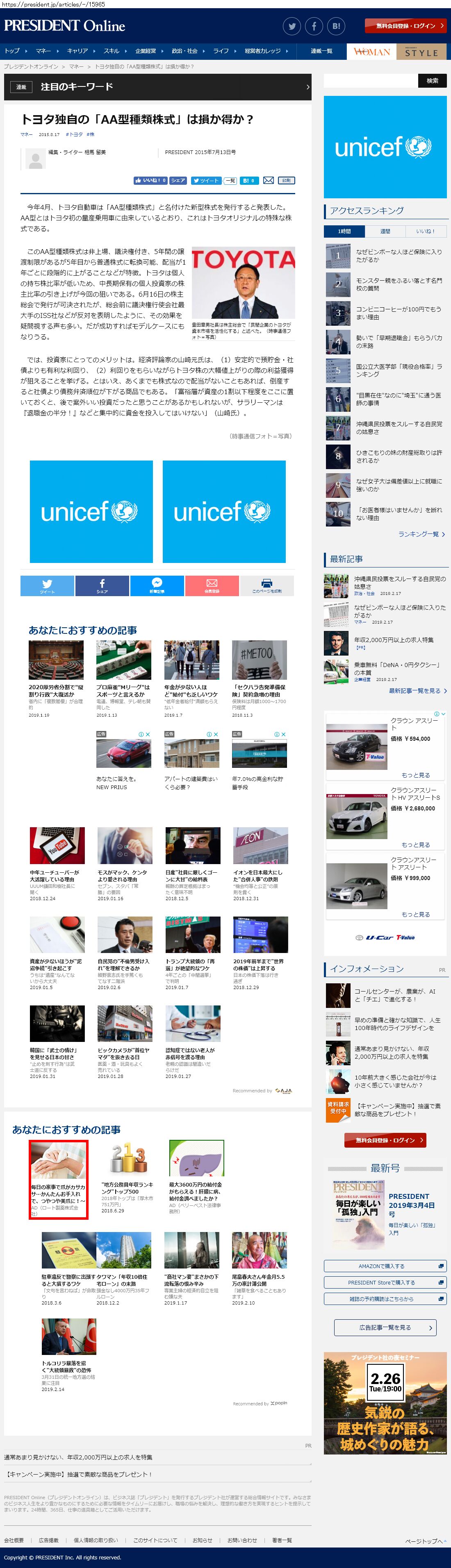This screenshot has height=1568, width=451.
Task: Click the envelope mail icon under the byline
Action: tap(268, 180)
